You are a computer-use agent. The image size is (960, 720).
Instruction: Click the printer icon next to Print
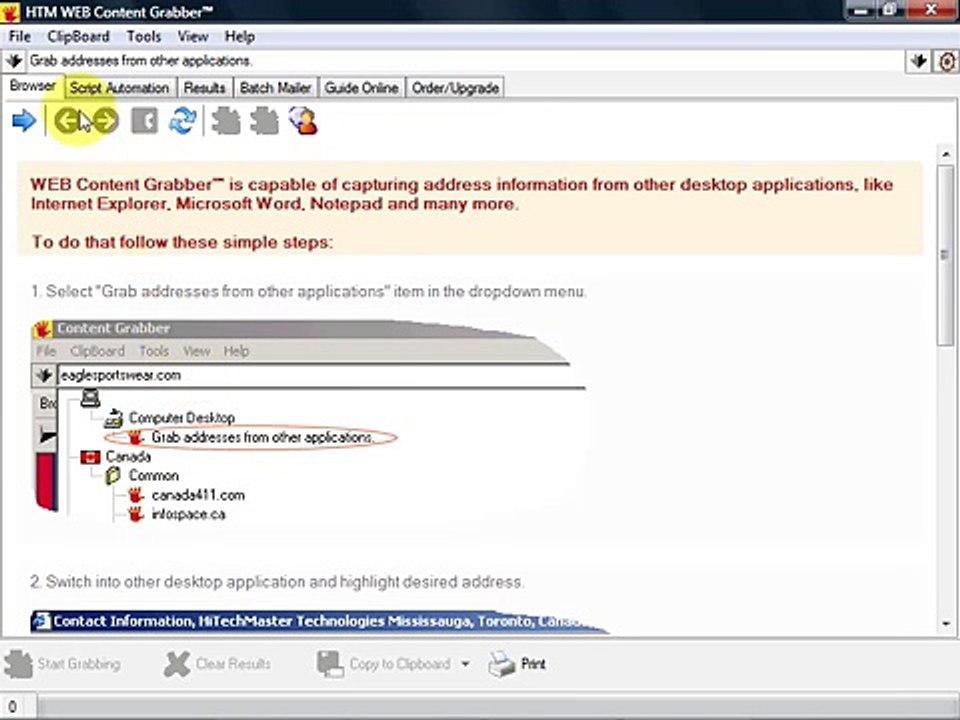(502, 664)
